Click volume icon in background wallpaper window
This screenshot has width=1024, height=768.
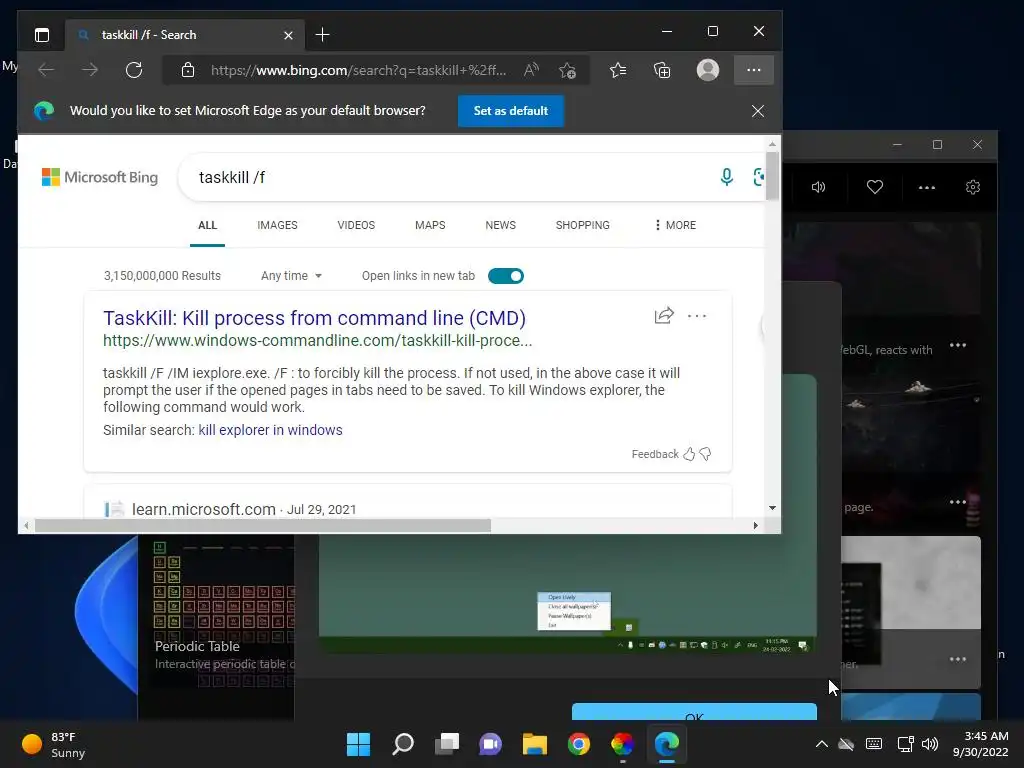coord(818,187)
